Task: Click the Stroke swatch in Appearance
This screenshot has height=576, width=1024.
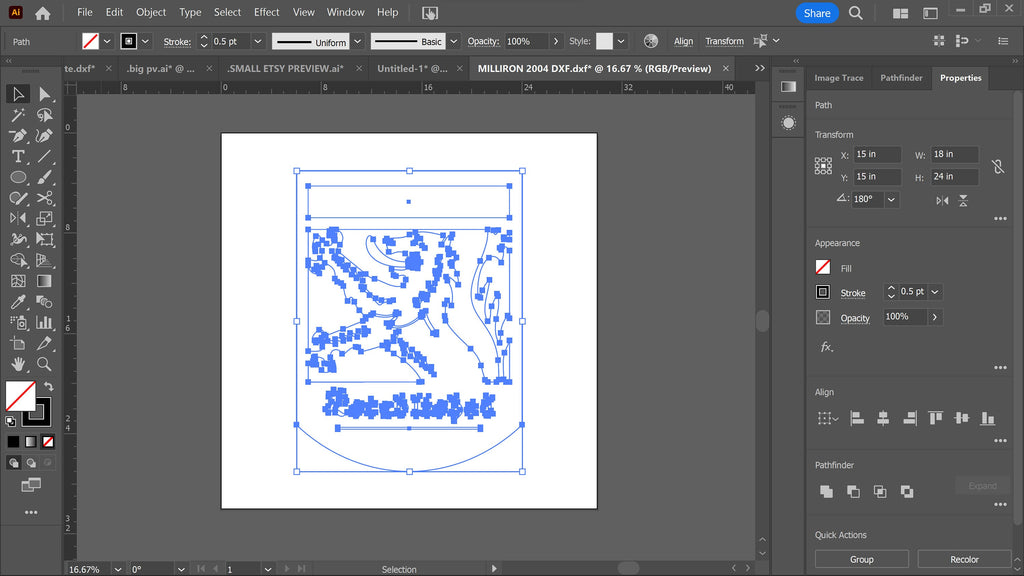Action: (x=823, y=292)
